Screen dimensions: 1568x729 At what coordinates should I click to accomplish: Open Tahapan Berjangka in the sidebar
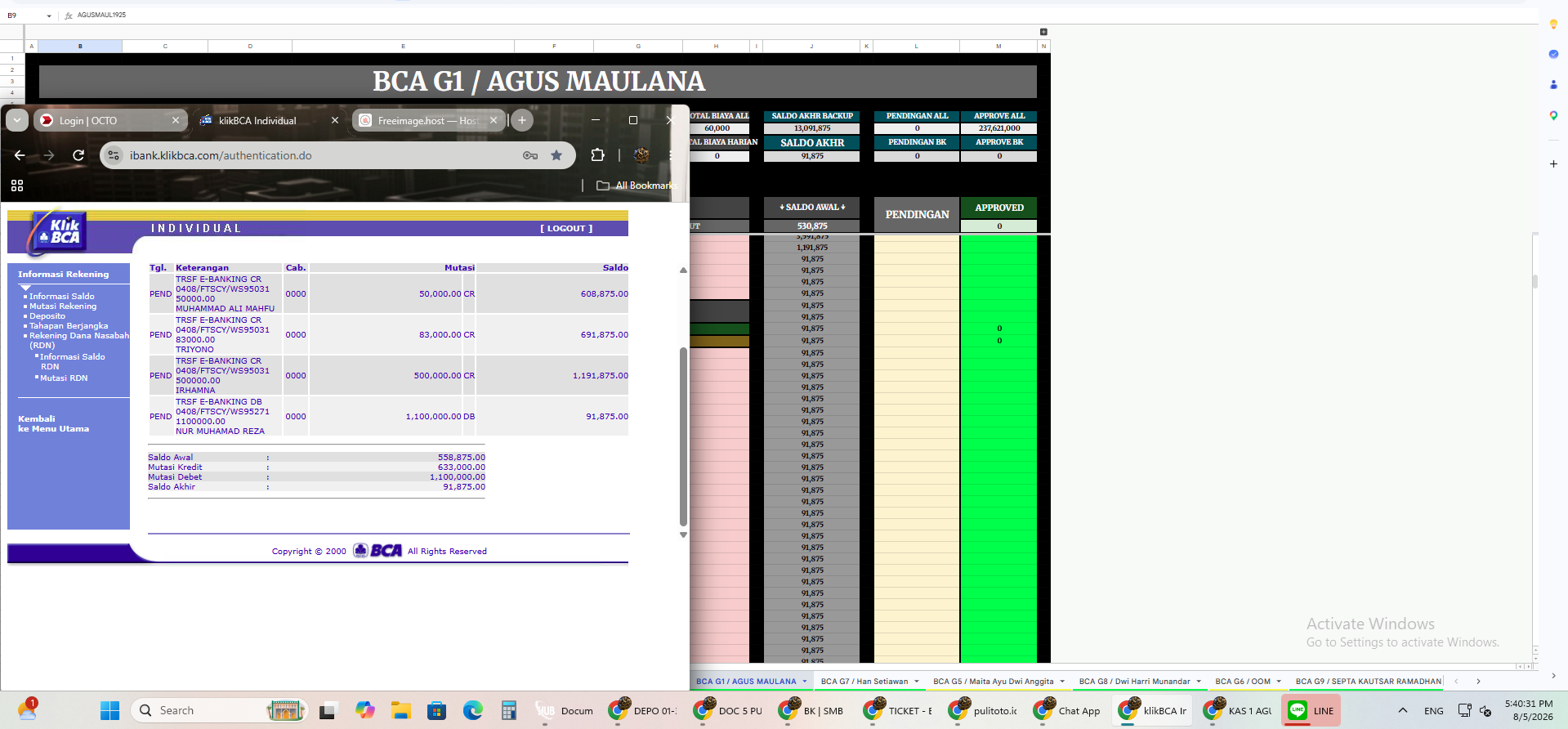(69, 326)
